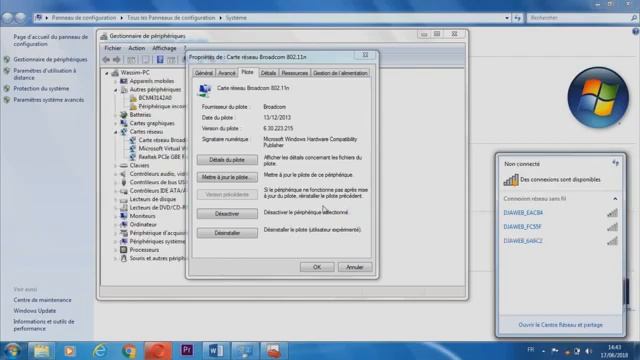Open Adobe Premiere from the taskbar
Screen dimensions: 640x360
click(x=187, y=350)
